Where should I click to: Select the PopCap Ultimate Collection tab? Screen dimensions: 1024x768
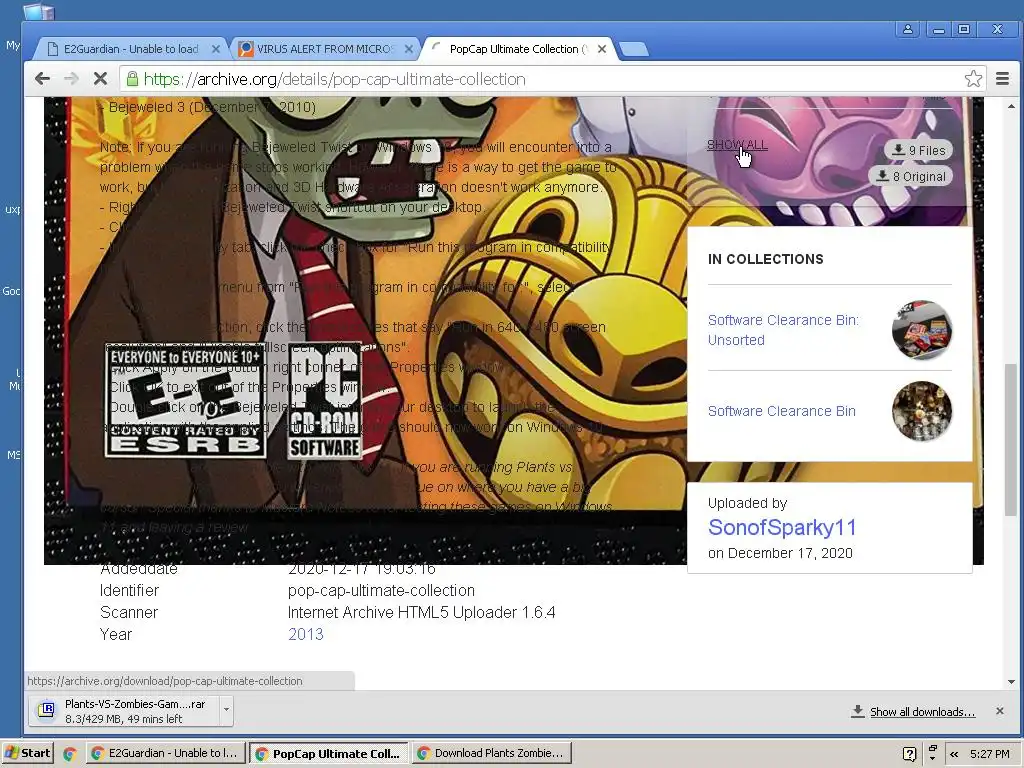518,49
